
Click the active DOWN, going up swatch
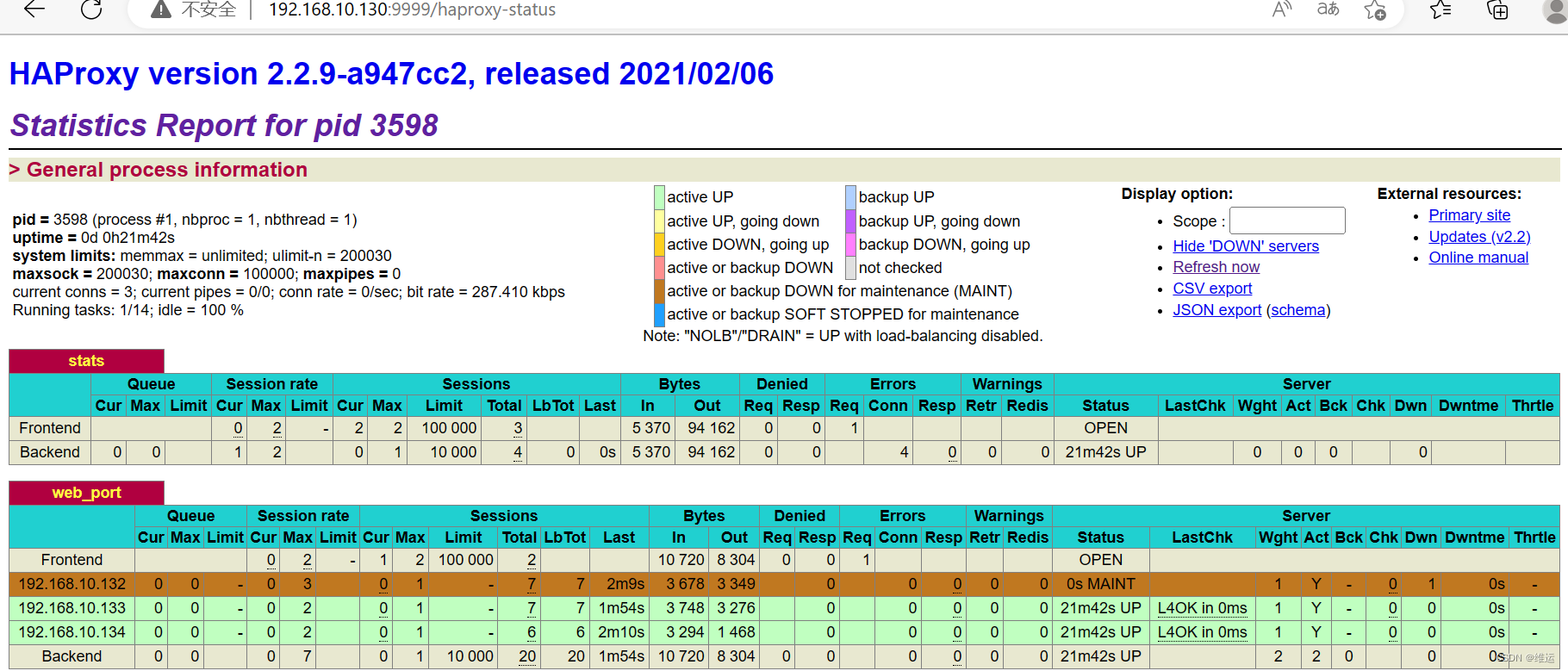[659, 245]
